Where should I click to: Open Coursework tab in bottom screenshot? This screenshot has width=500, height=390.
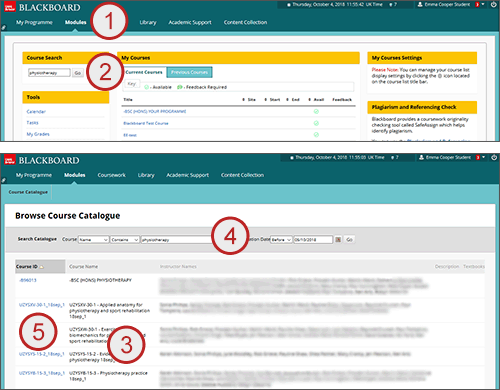coord(112,175)
